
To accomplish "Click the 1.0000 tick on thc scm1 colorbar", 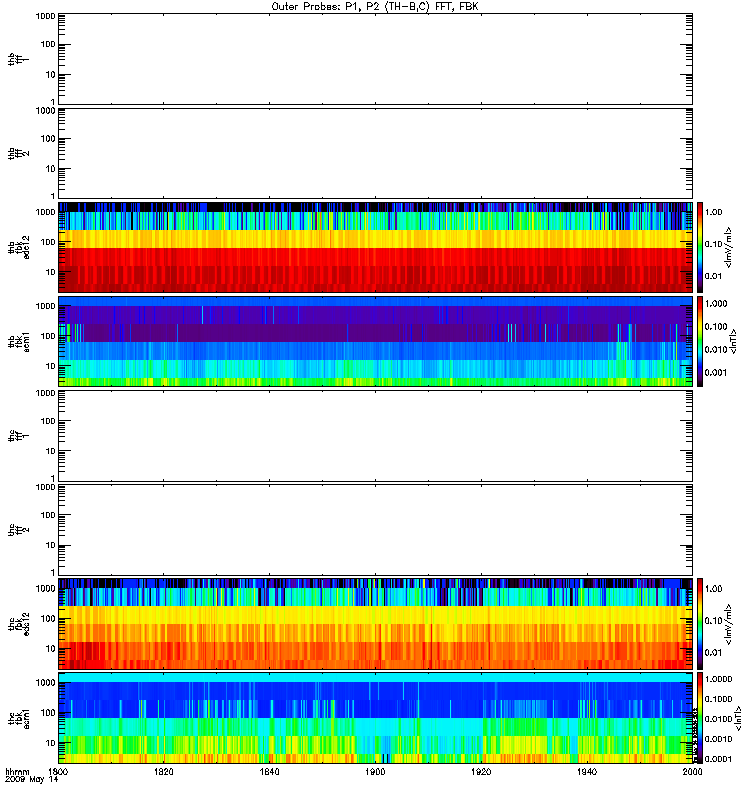I will [718, 679].
